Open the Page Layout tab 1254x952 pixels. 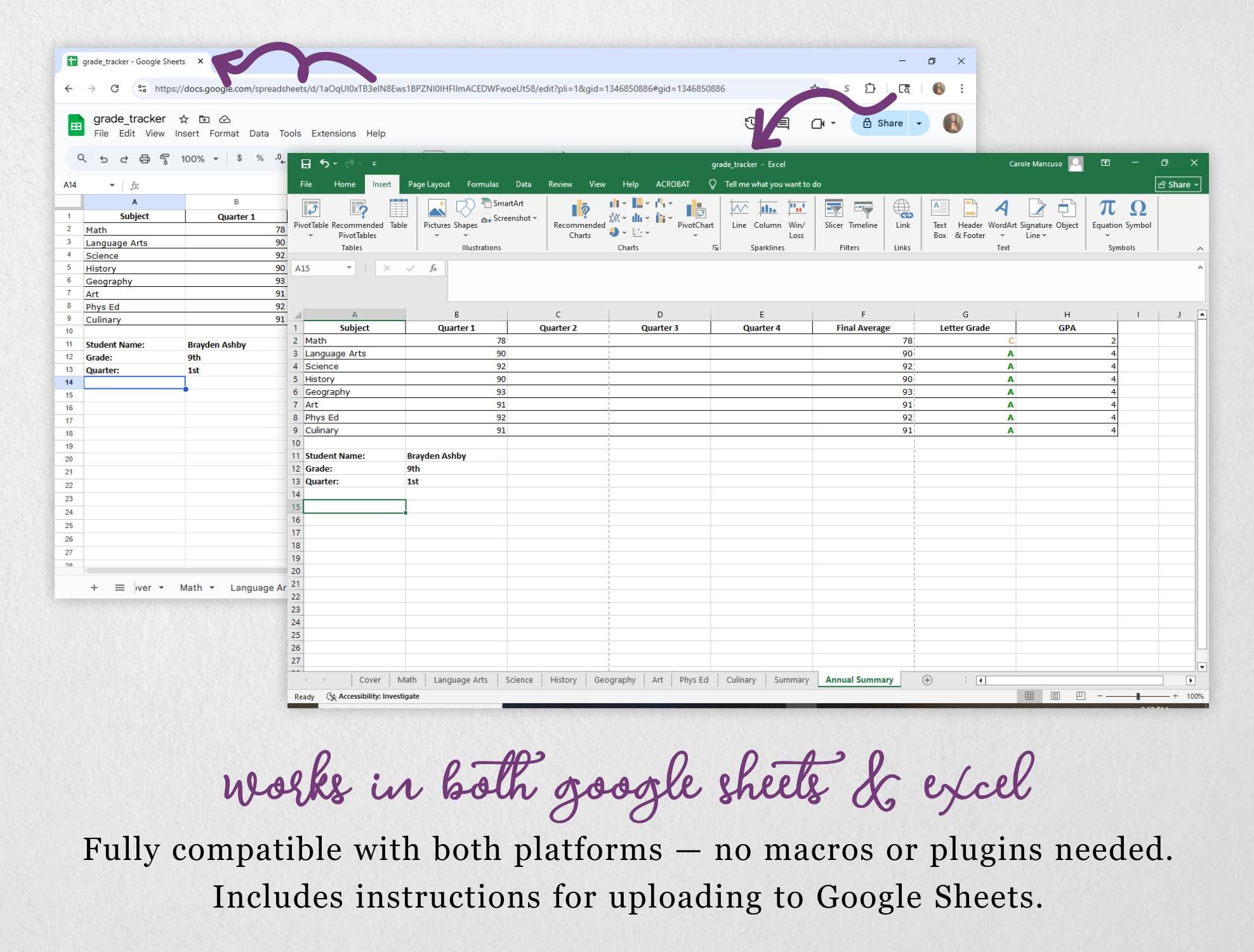pos(429,184)
